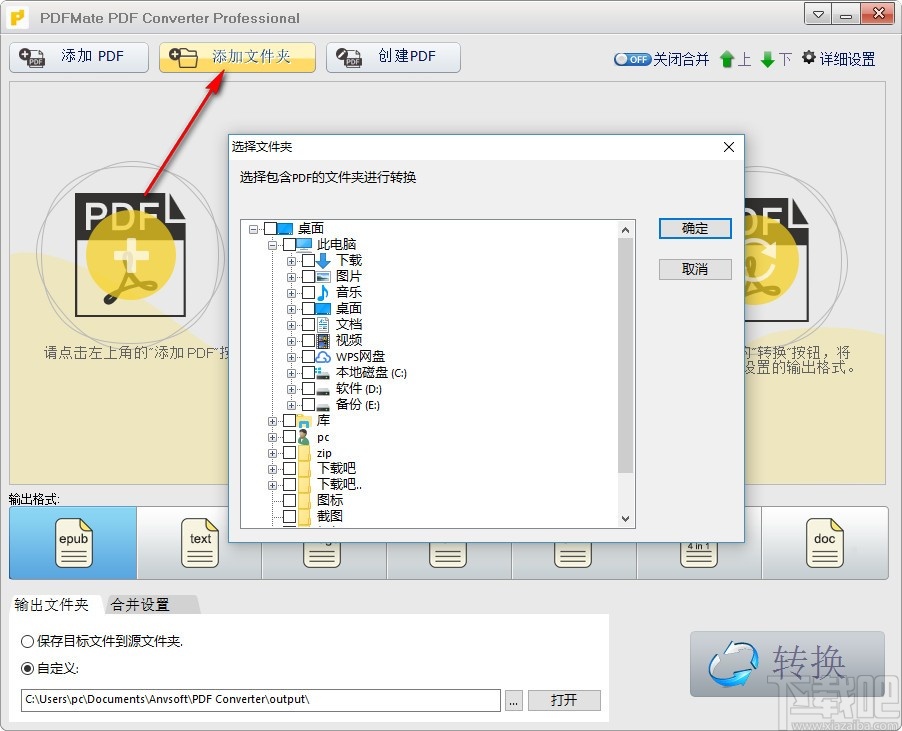This screenshot has width=902, height=731.
Task: Expand the 下载吧 folder node
Action: point(272,470)
